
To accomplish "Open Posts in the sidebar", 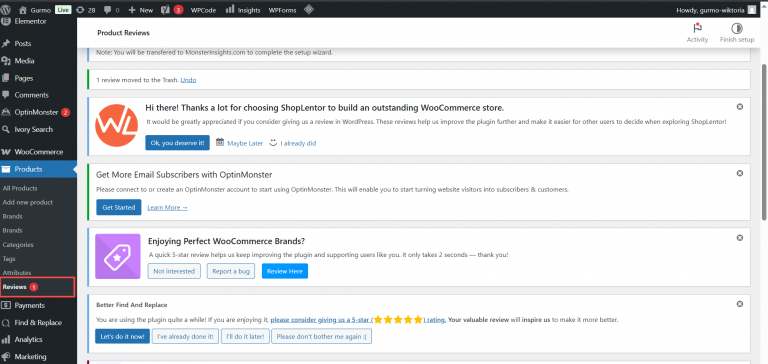I will 23,44.
